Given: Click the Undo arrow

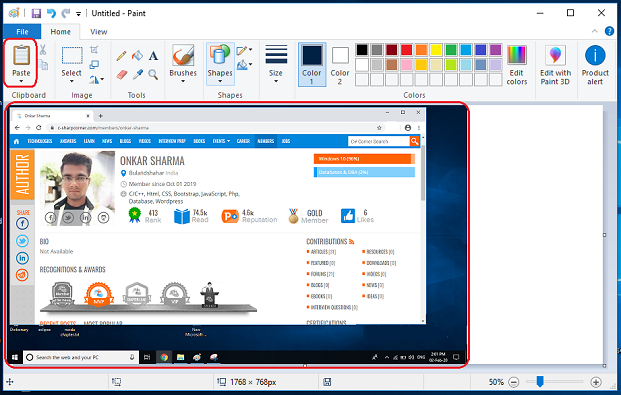Looking at the screenshot, I should point(51,13).
